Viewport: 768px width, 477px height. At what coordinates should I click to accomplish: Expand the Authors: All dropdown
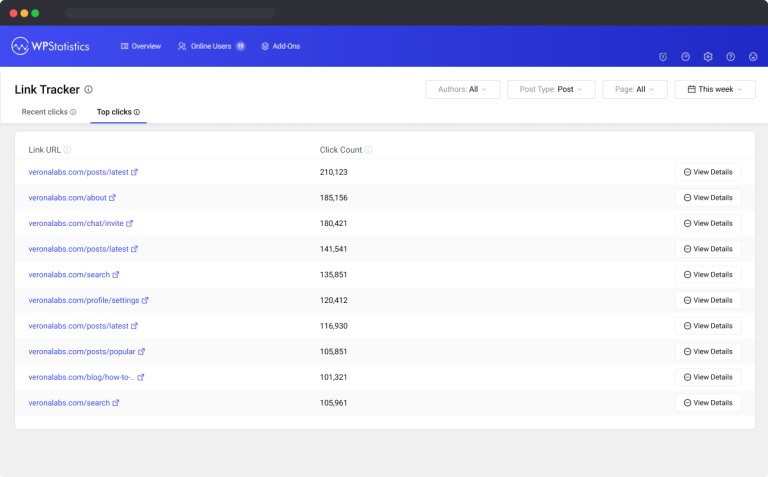click(x=462, y=89)
